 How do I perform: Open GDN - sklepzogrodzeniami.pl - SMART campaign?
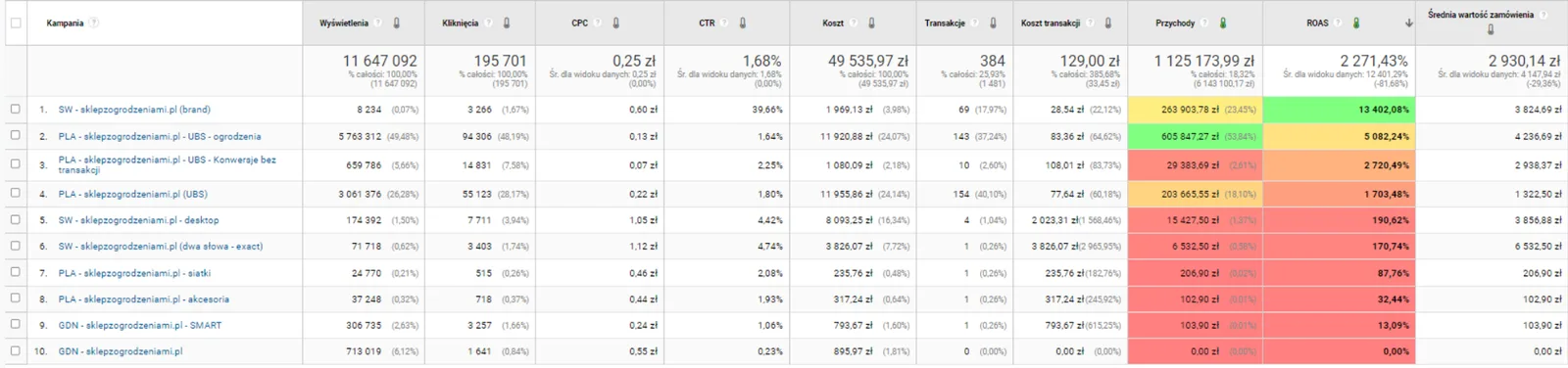[x=139, y=325]
